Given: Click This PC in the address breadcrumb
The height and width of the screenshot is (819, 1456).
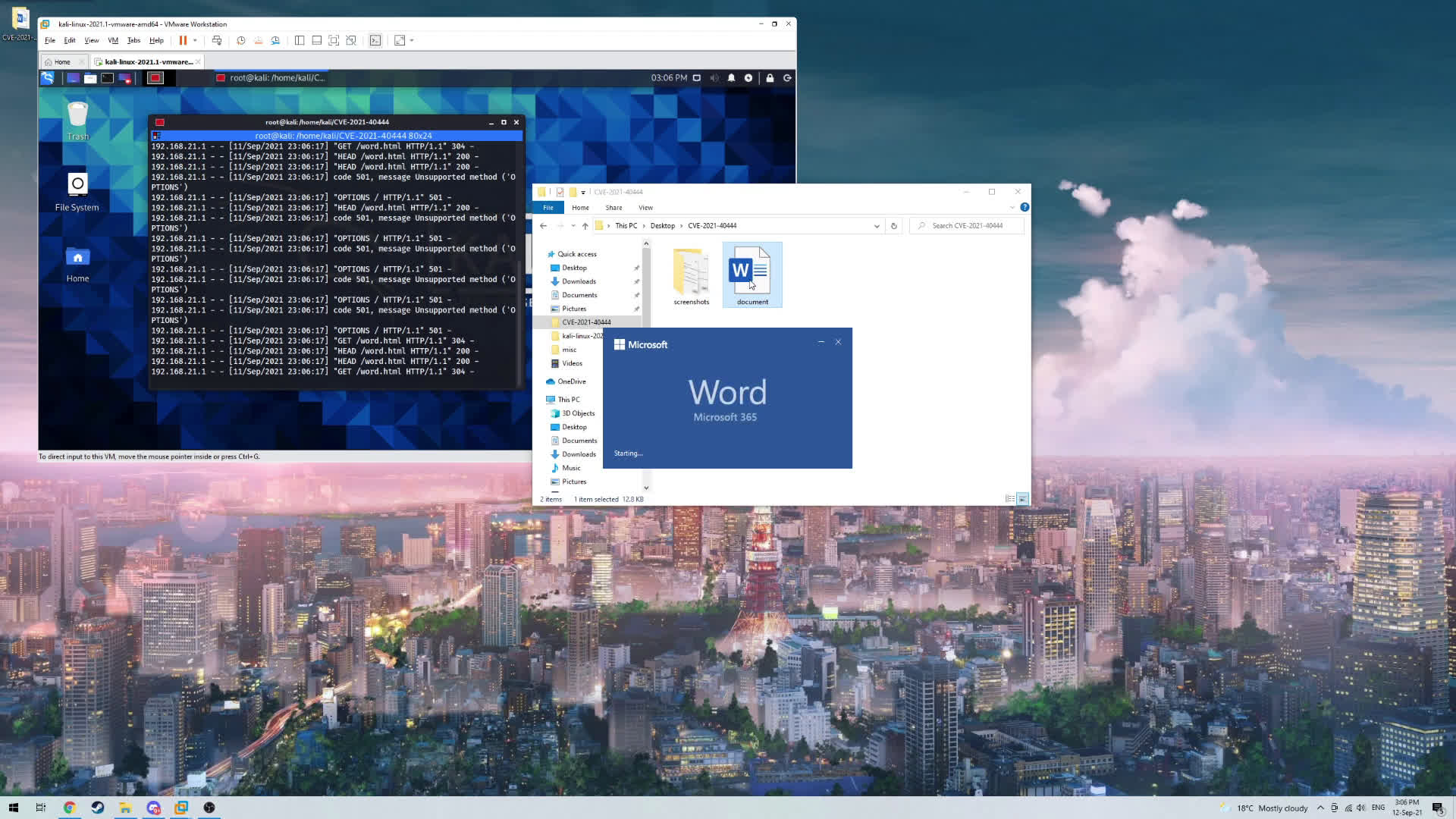Looking at the screenshot, I should click(x=626, y=226).
